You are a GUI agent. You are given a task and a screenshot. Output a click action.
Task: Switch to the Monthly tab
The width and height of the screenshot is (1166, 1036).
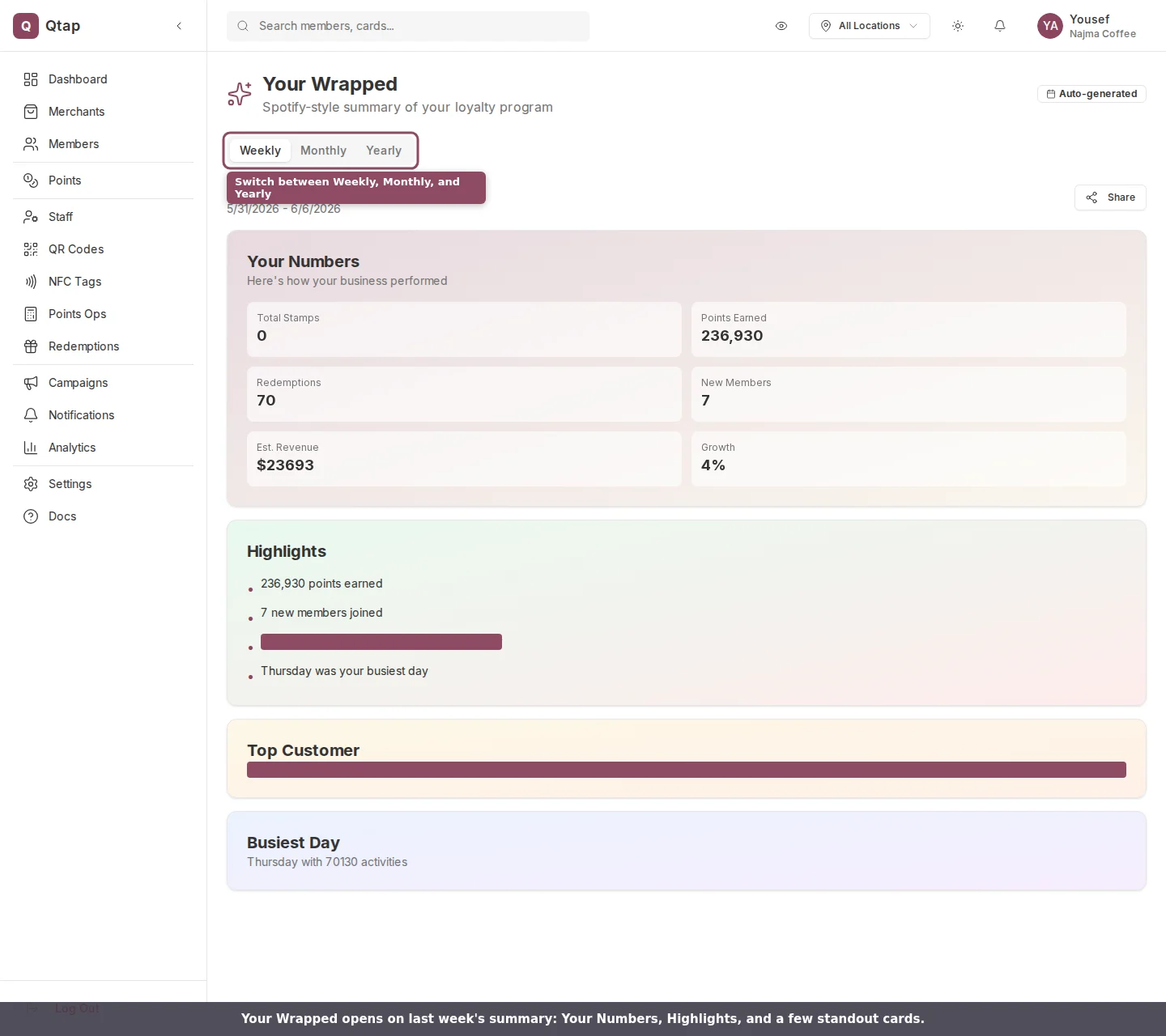323,151
